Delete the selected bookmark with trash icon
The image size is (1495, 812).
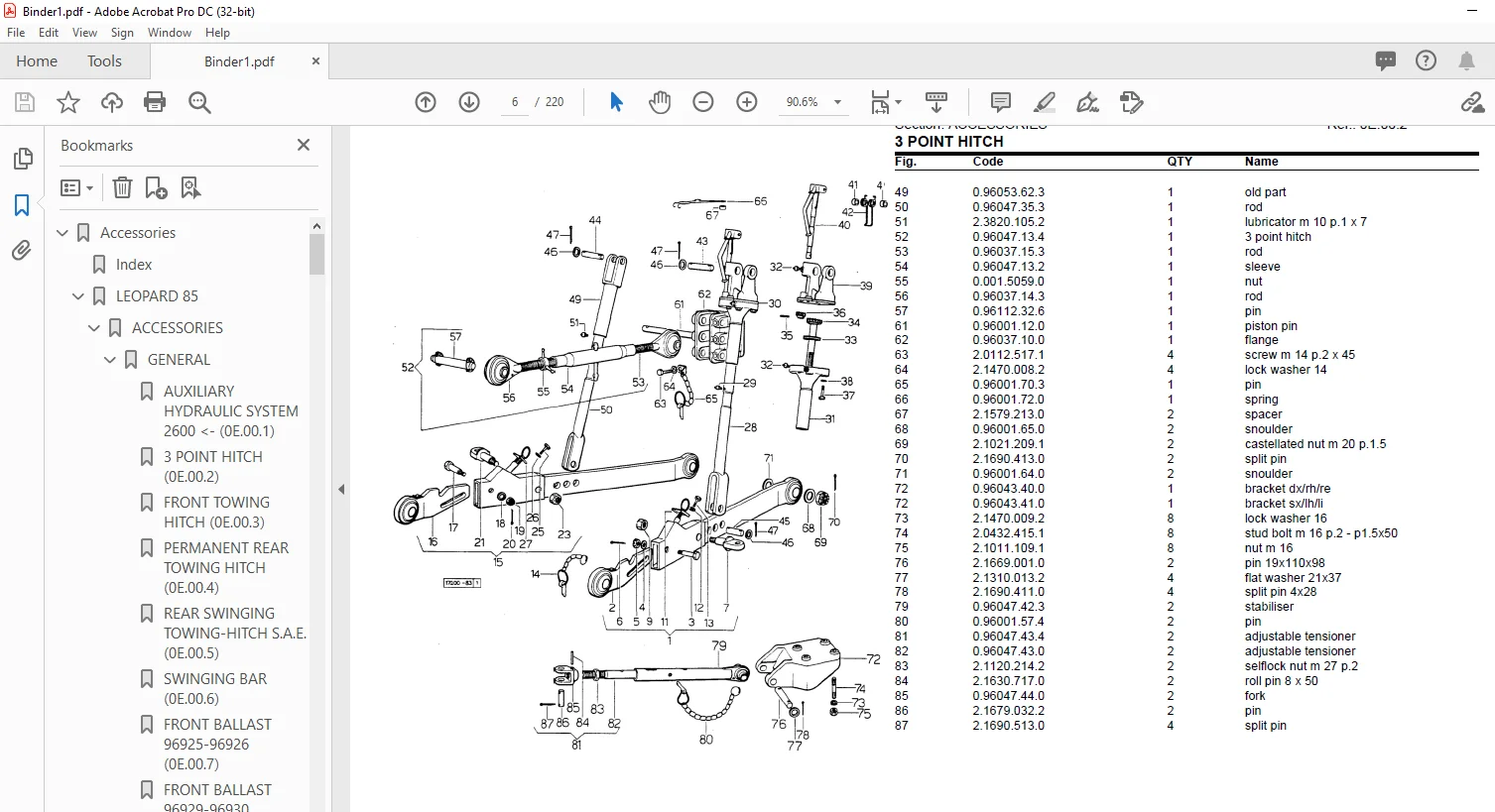click(122, 187)
